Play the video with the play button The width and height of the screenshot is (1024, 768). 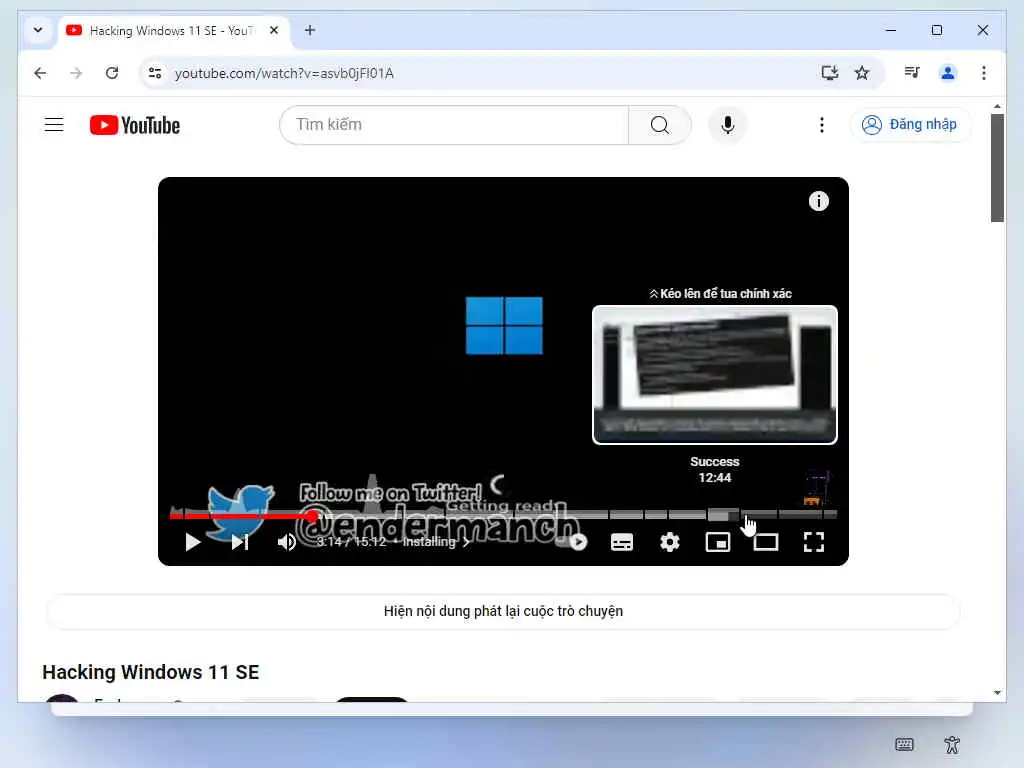tap(192, 542)
